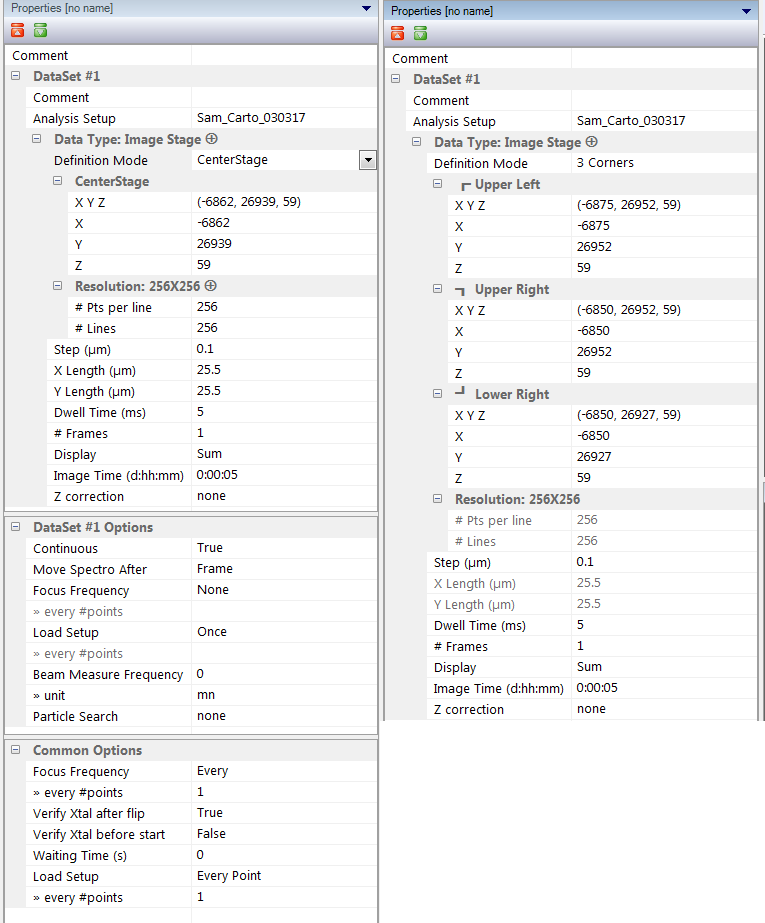Viewport: 765px width, 923px height.
Task: Open the Definition Mode CenterStage dropdown
Action: tap(368, 160)
